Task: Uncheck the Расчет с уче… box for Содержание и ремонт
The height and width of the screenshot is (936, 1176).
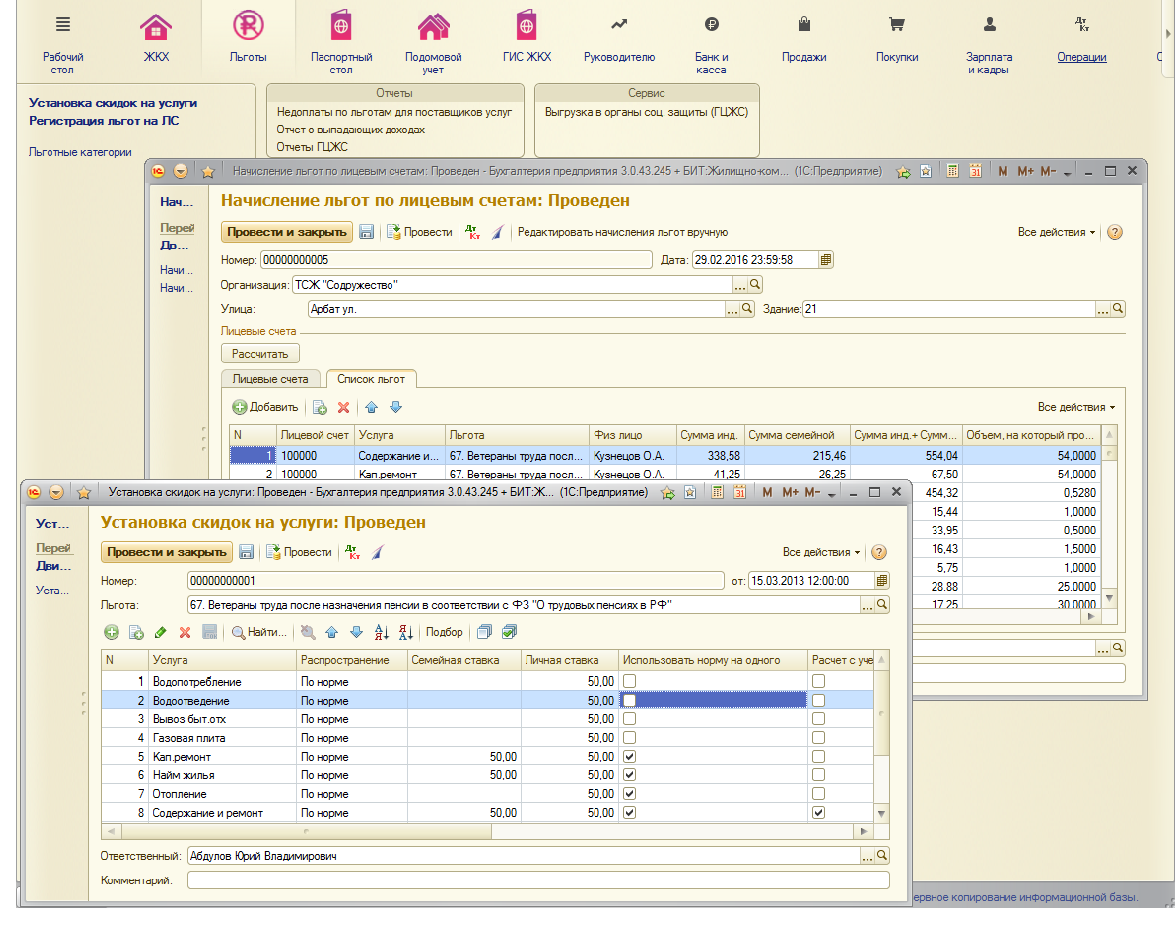Action: [x=818, y=812]
